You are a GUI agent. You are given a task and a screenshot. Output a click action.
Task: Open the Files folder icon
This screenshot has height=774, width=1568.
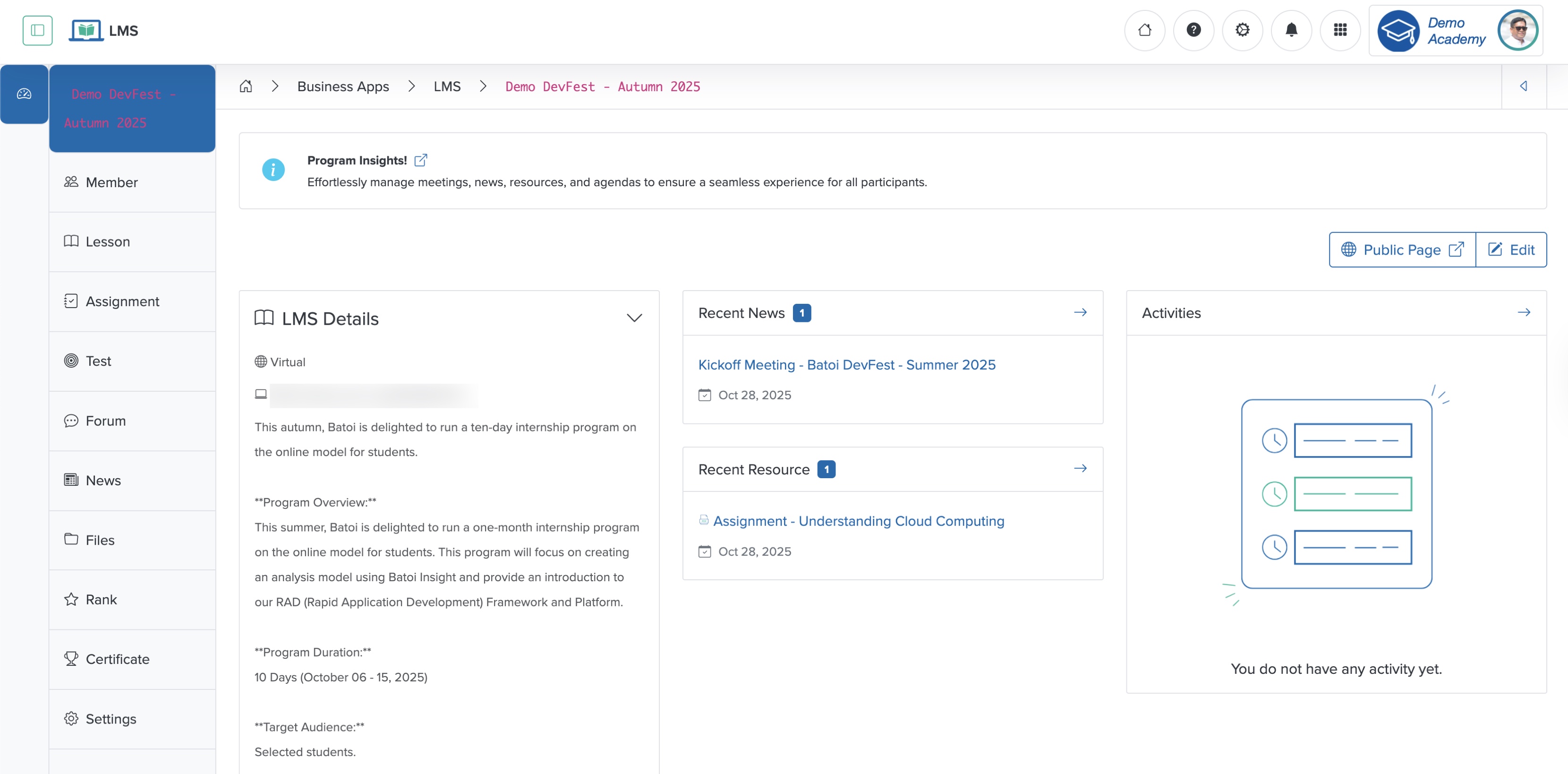coord(71,540)
